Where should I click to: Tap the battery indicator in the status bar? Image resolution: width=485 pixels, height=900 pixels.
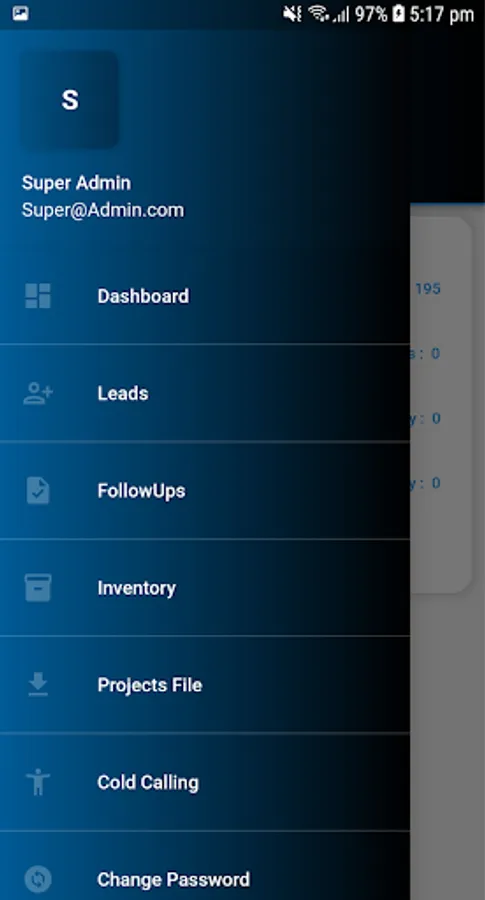point(398,14)
